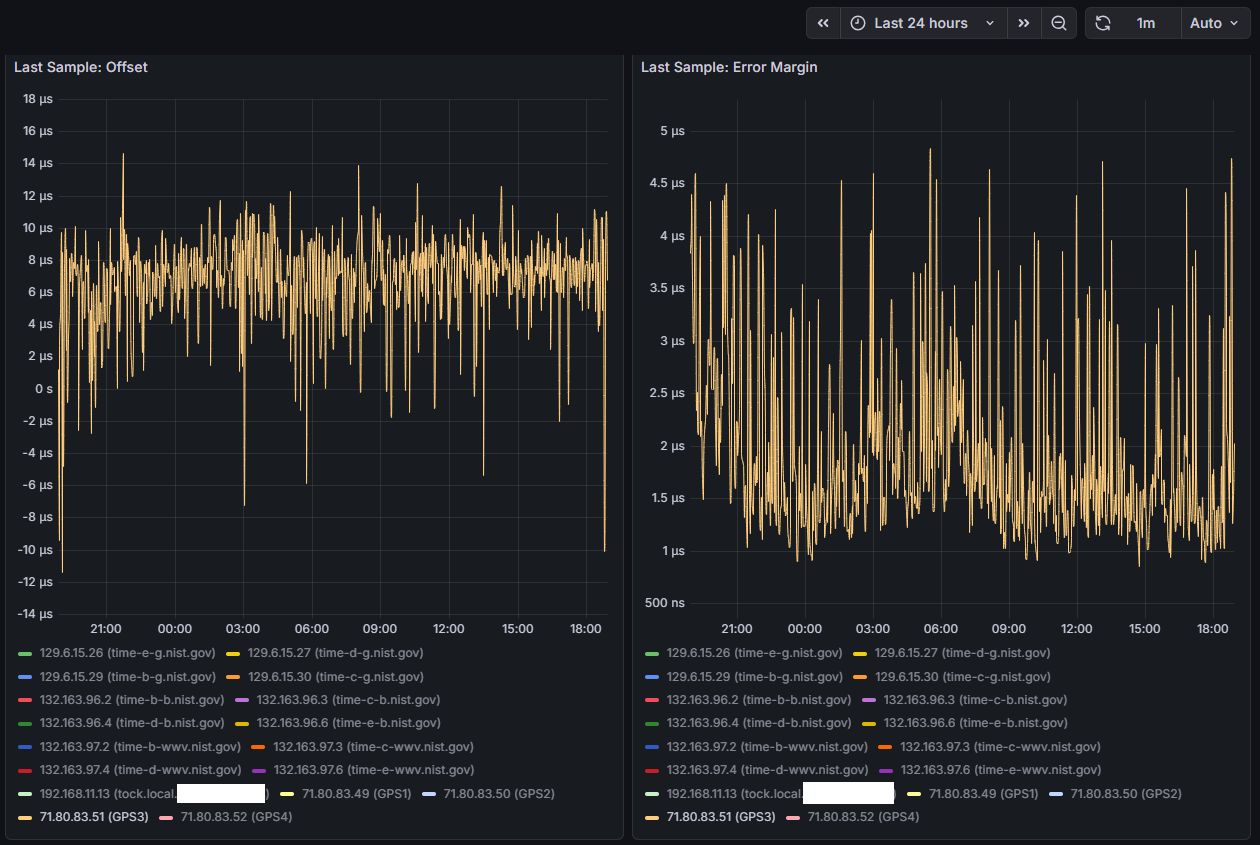Open the Auto dropdown

(x=1215, y=23)
